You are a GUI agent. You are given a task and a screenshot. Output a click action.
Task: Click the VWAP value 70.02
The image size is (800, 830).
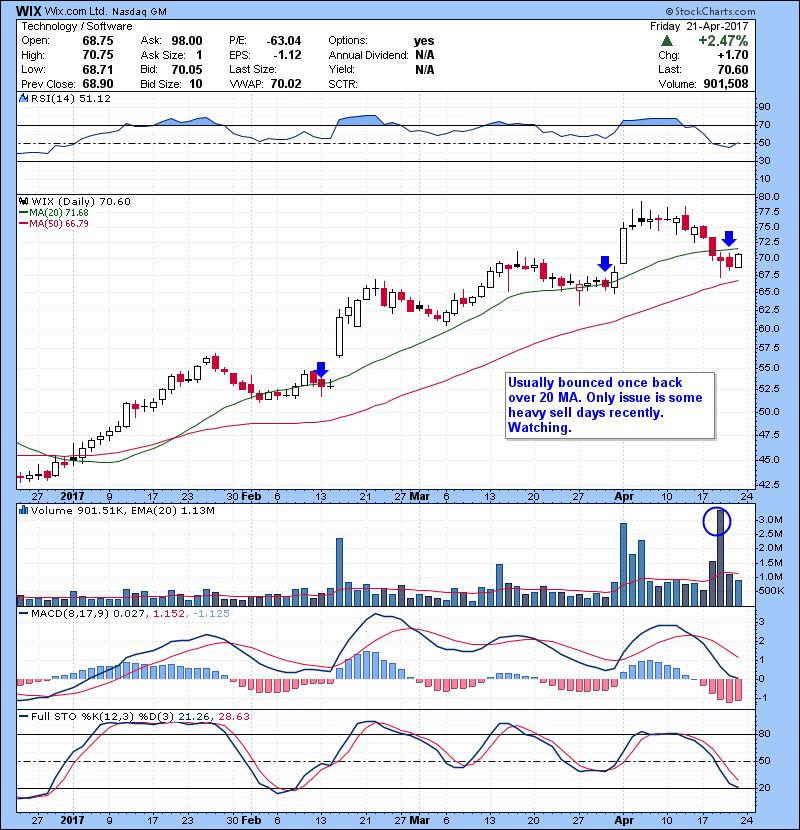tap(286, 84)
